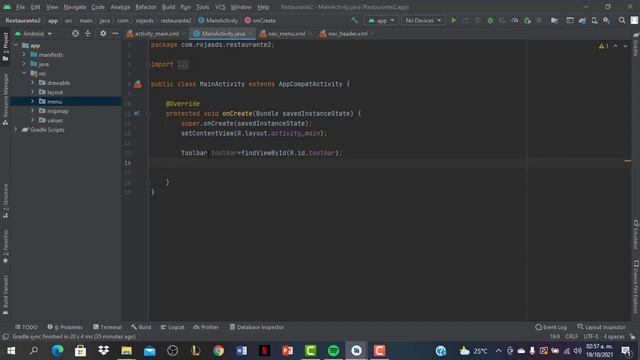Open Project panel gear settings
The image size is (640, 360).
[103, 33]
